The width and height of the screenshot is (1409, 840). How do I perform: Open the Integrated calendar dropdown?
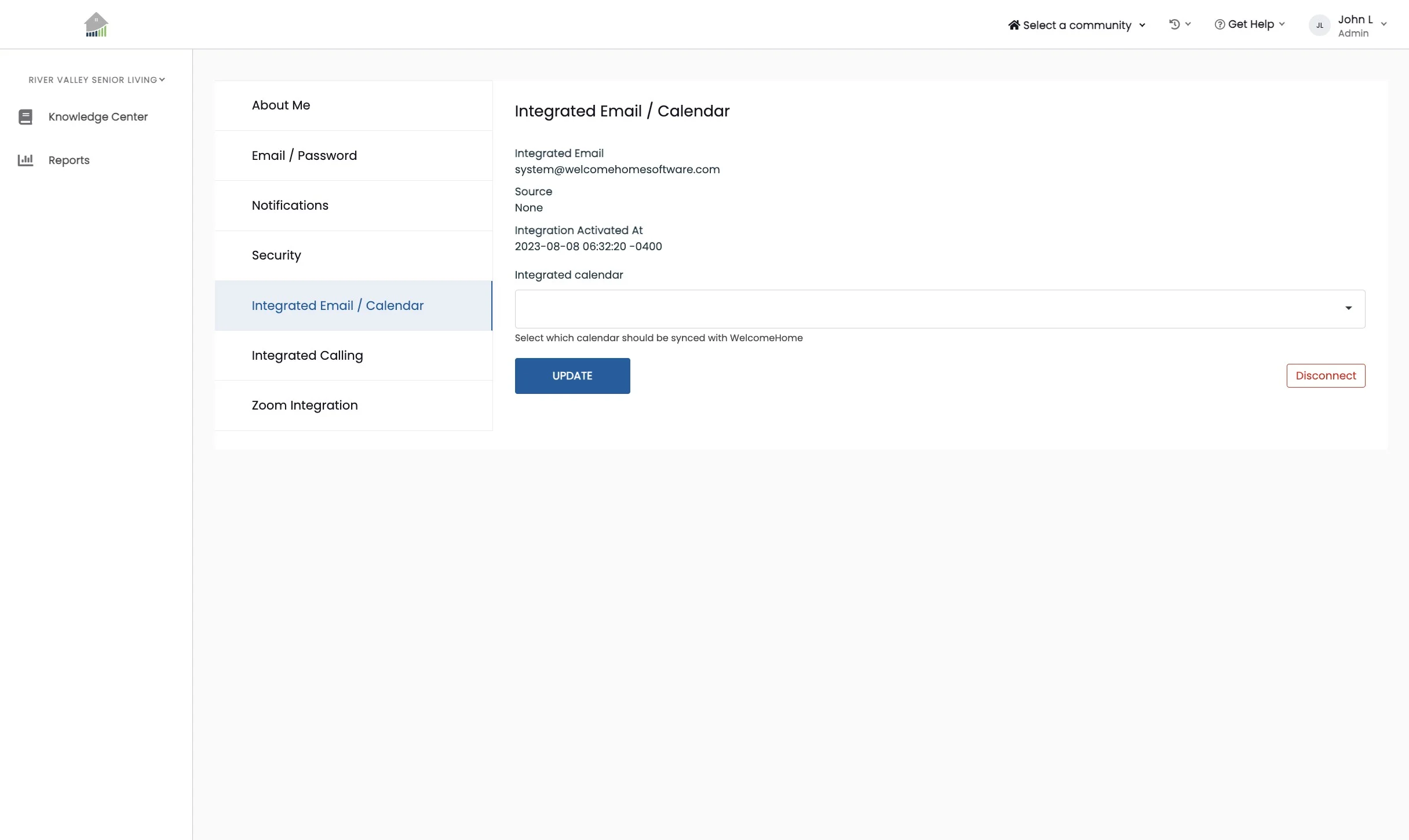pyautogui.click(x=940, y=309)
